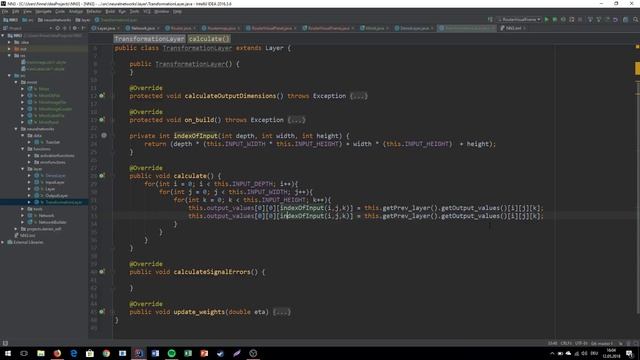Open the Help menu
This screenshot has height=360, width=640.
click(x=177, y=11)
